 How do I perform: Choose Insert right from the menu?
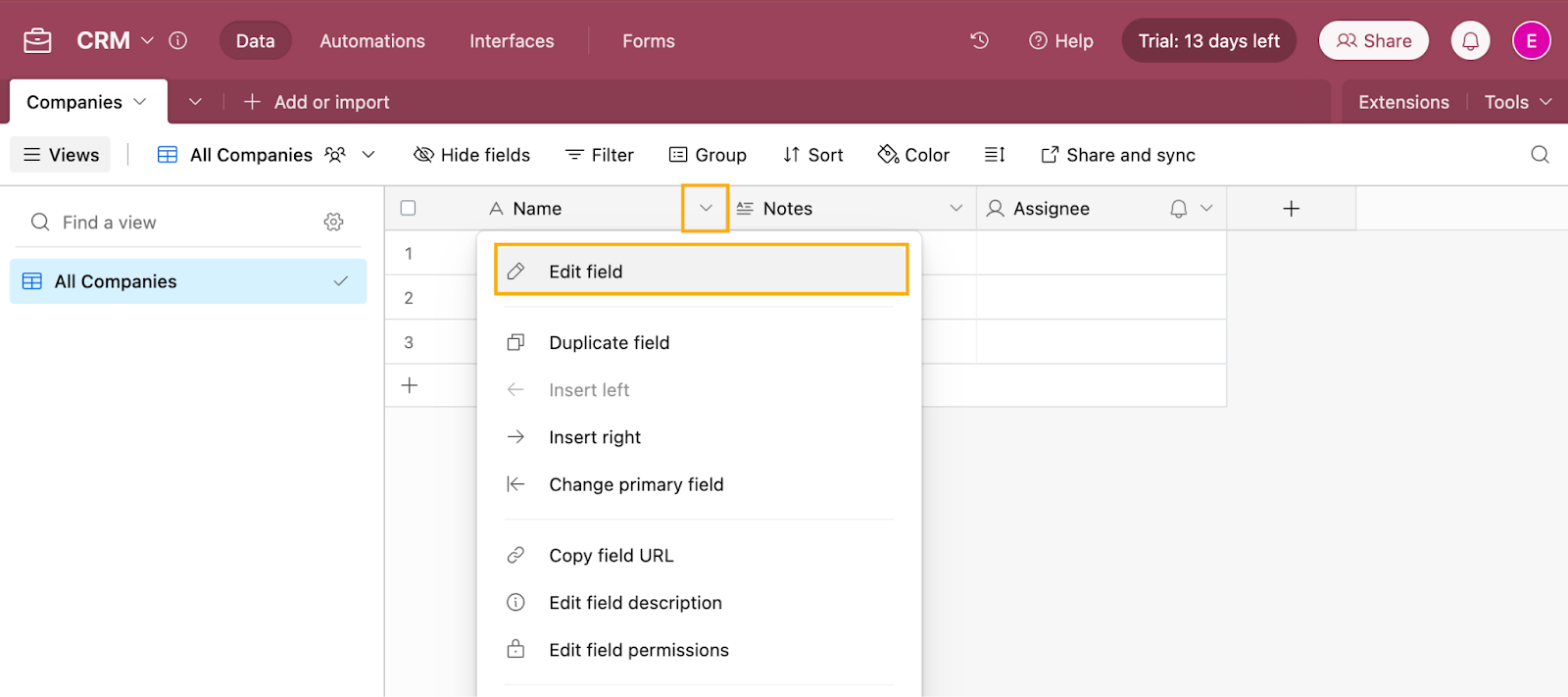click(x=700, y=437)
